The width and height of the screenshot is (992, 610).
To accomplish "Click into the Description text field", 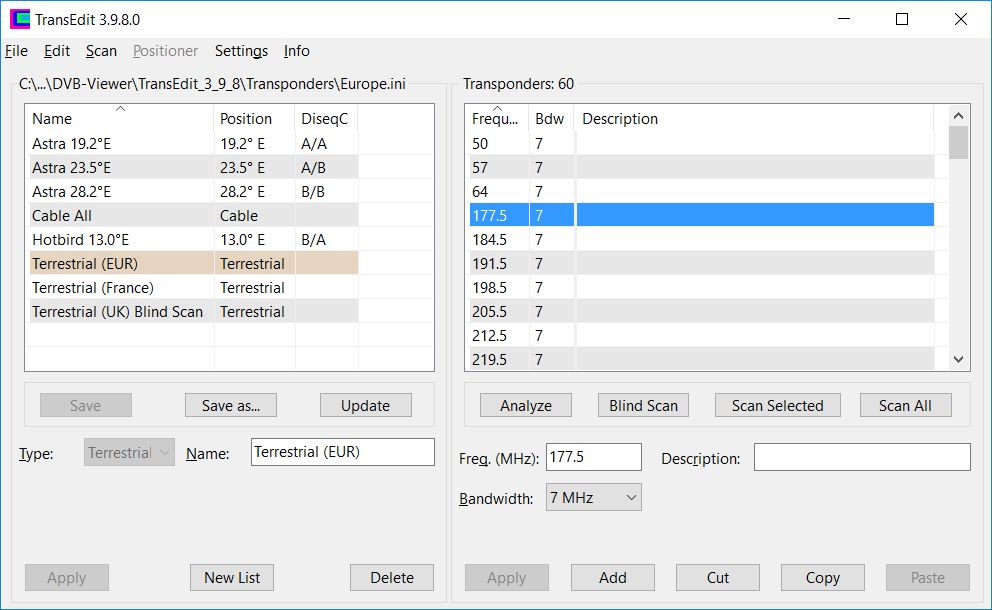I will [x=861, y=457].
